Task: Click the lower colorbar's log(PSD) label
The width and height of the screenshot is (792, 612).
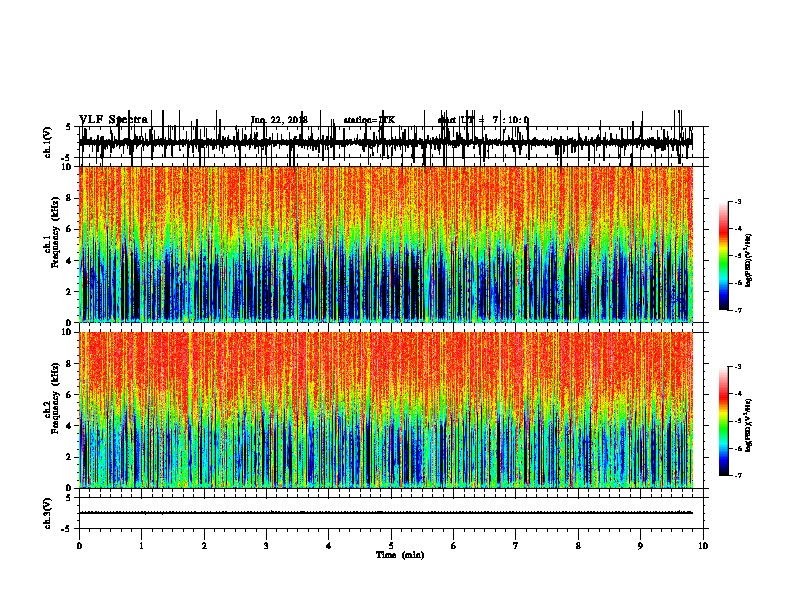Action: pos(748,426)
